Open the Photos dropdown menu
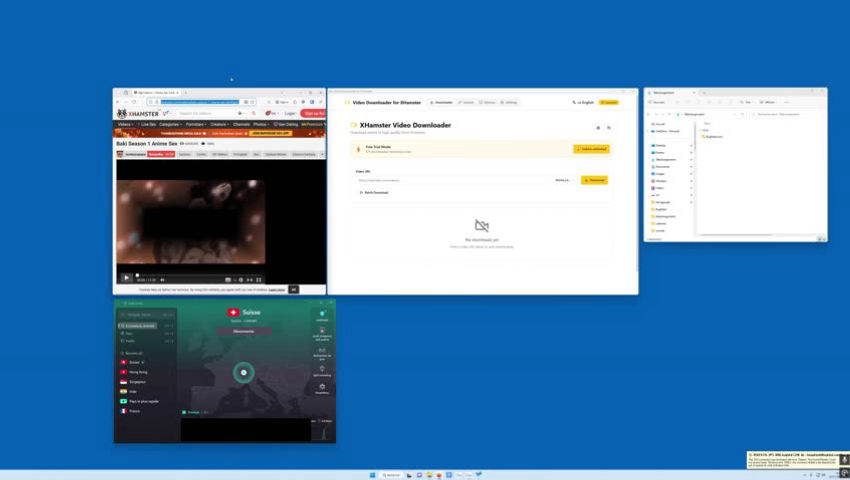The image size is (850, 480). tap(261, 124)
